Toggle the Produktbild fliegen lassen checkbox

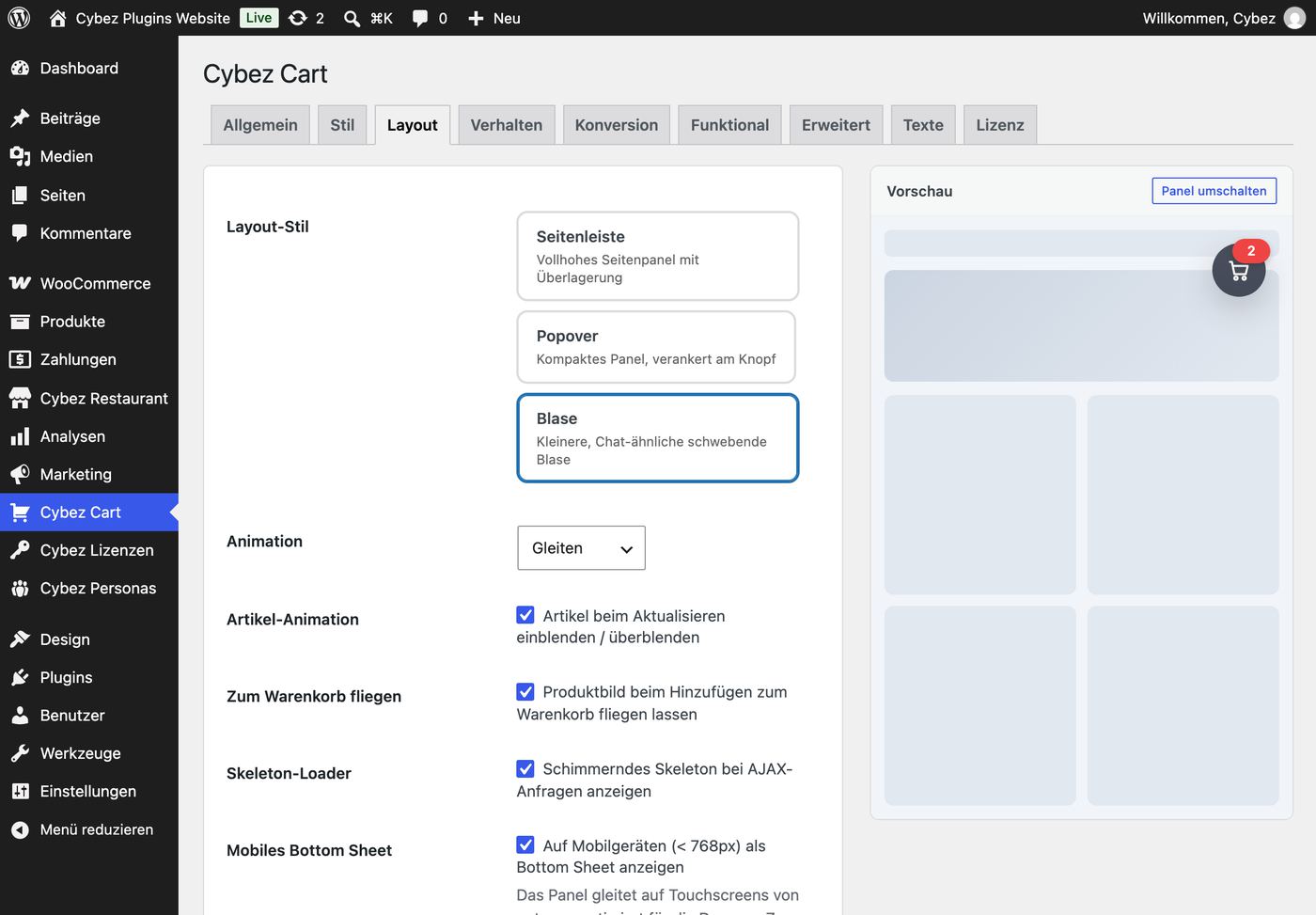click(x=525, y=691)
